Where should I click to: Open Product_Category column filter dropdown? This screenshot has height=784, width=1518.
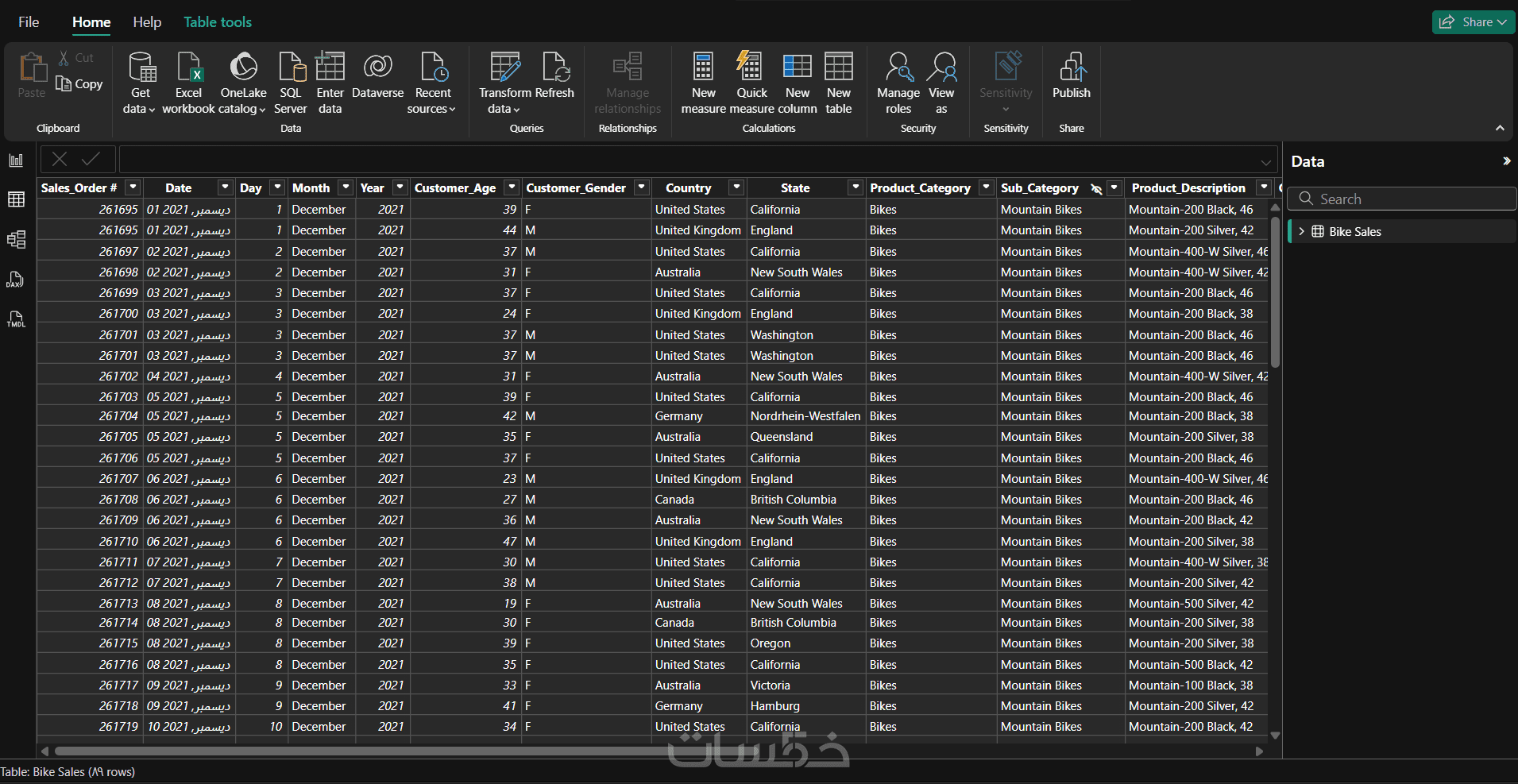coord(987,187)
